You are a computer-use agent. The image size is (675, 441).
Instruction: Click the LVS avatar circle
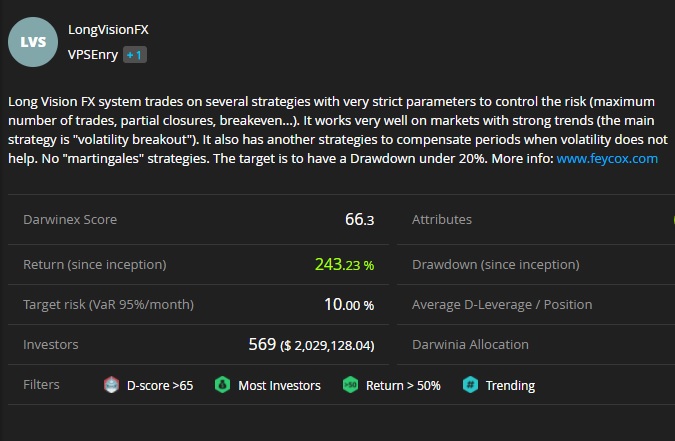[x=32, y=42]
